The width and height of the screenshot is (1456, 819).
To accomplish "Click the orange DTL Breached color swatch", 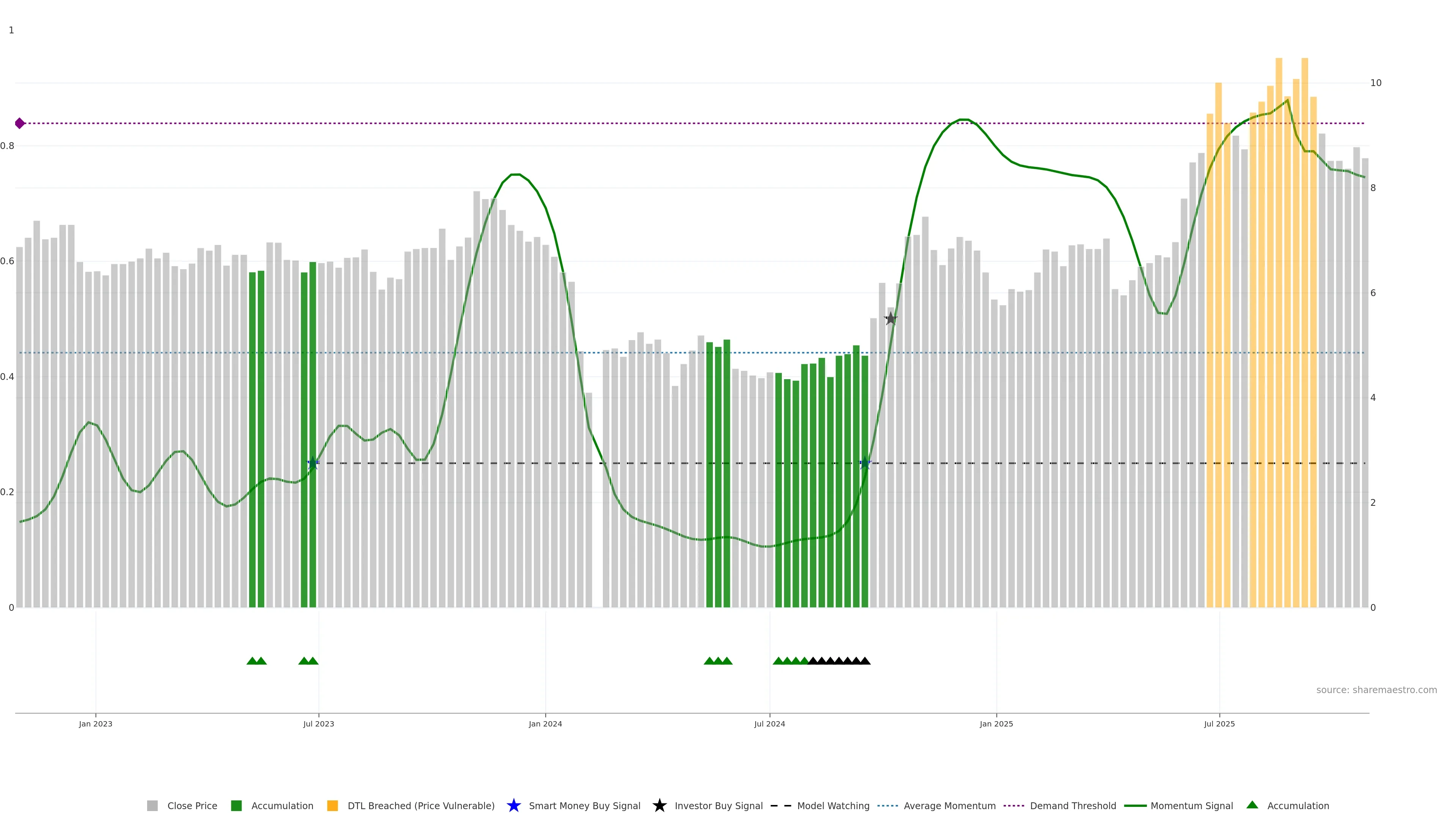I will (x=333, y=806).
